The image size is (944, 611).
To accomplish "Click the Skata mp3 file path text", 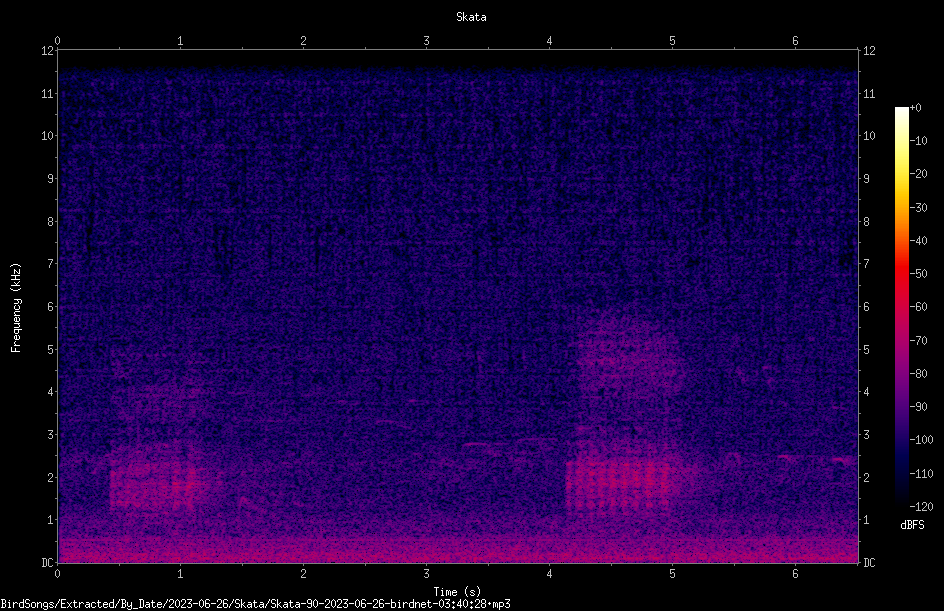I will tap(255, 604).
